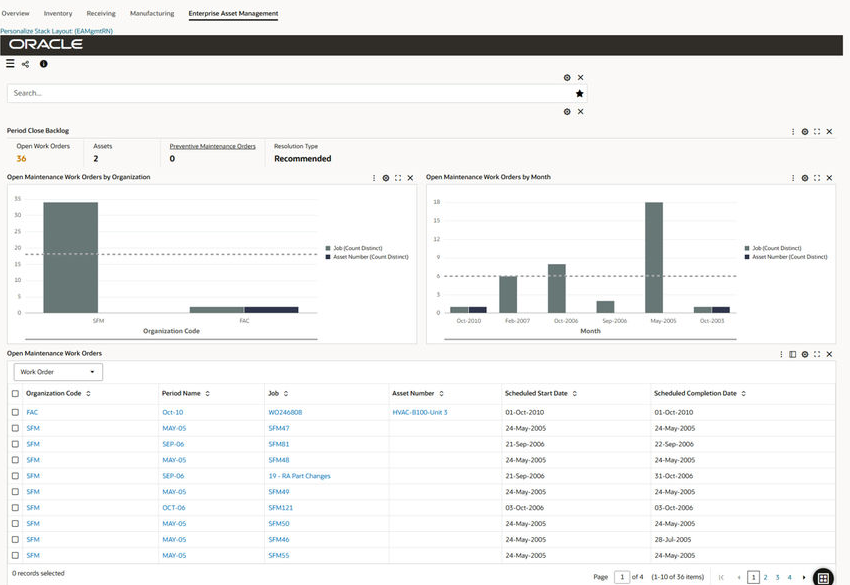Screen dimensions: 850x585
Task: Sort by Job column
Action: click(x=286, y=394)
